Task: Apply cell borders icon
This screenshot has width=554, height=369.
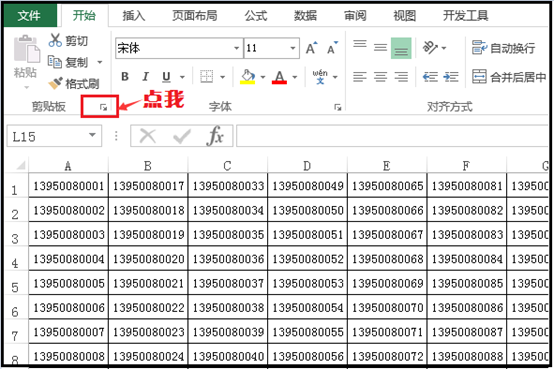Action: coord(207,76)
